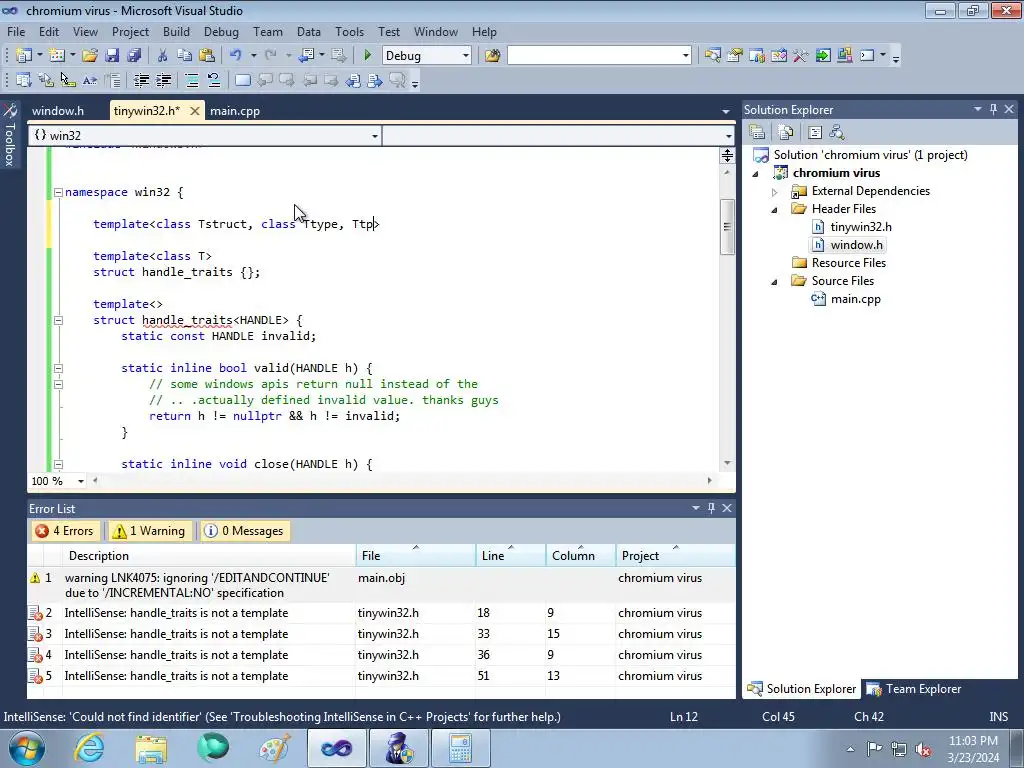Viewport: 1024px width, 768px height.
Task: Click Show All Files icon in Solution Explorer
Action: [786, 133]
